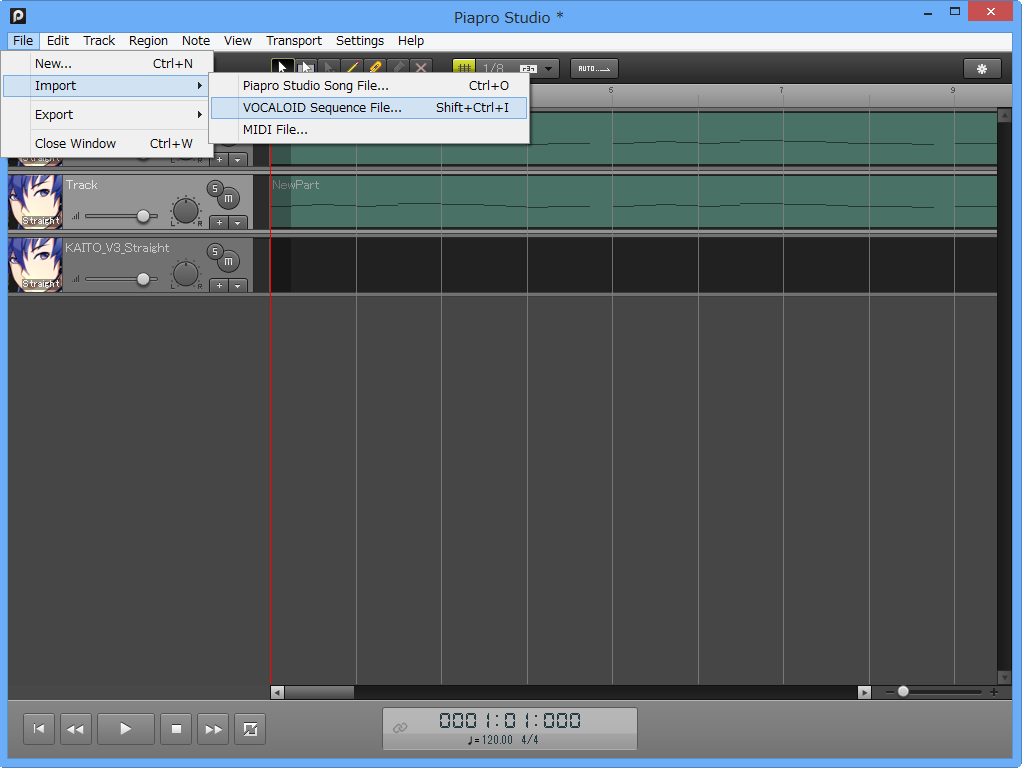Select the orange highlighter pencil tool
This screenshot has height=768, width=1022.
(375, 67)
